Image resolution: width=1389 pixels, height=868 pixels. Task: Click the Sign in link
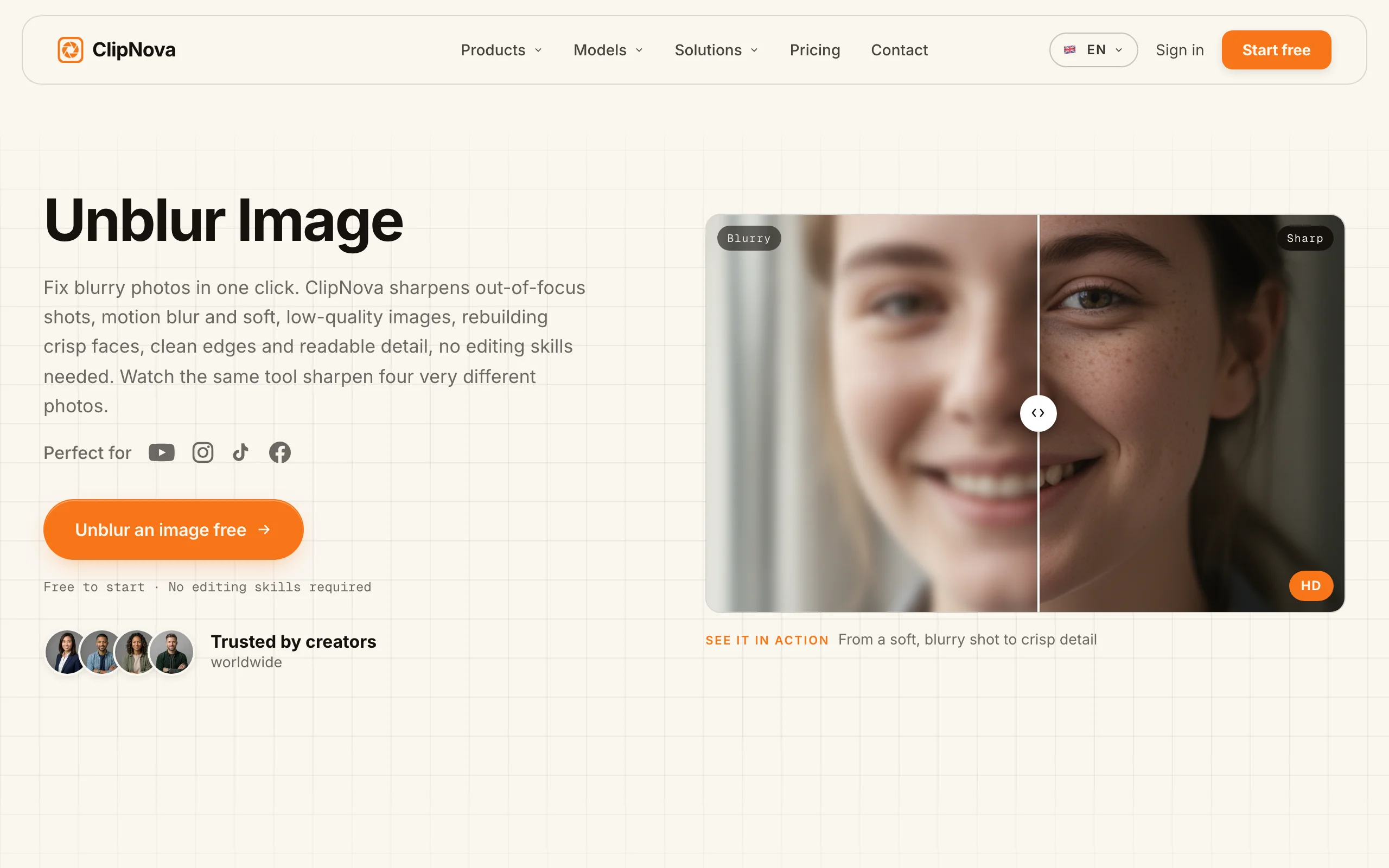[1180, 50]
